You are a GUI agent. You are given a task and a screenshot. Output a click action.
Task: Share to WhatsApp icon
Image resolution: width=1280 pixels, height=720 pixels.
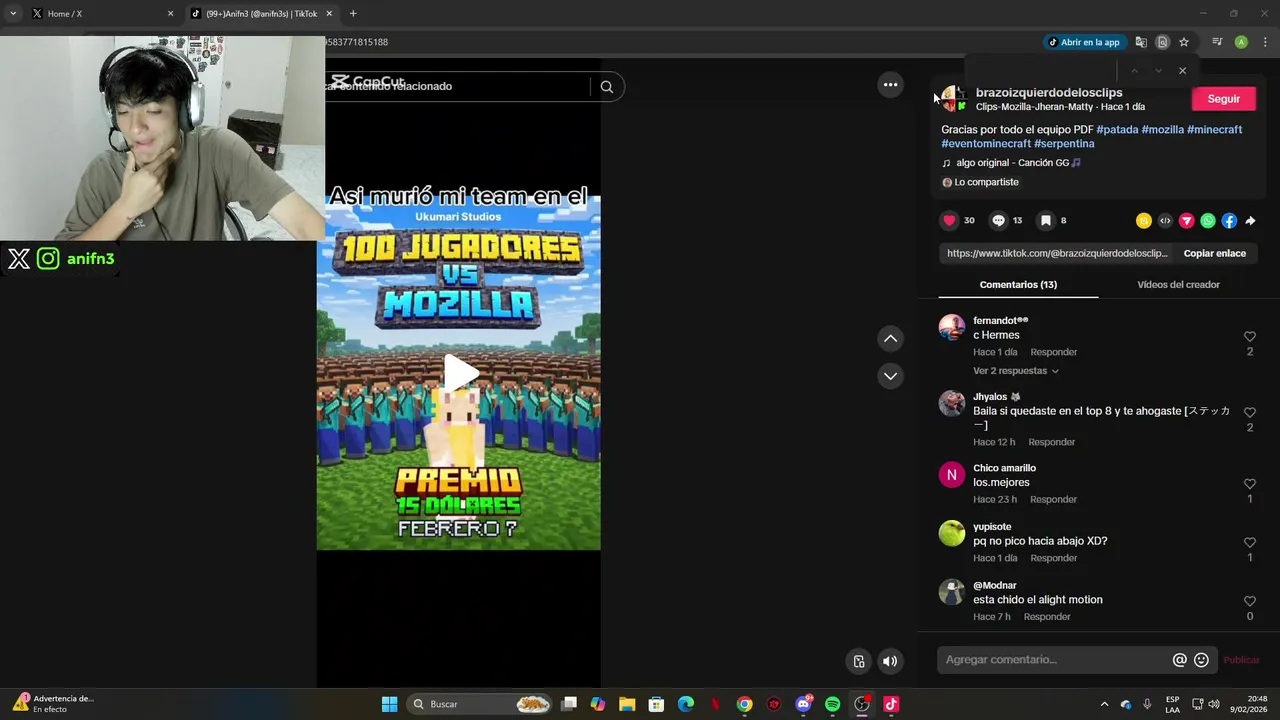click(x=1208, y=220)
